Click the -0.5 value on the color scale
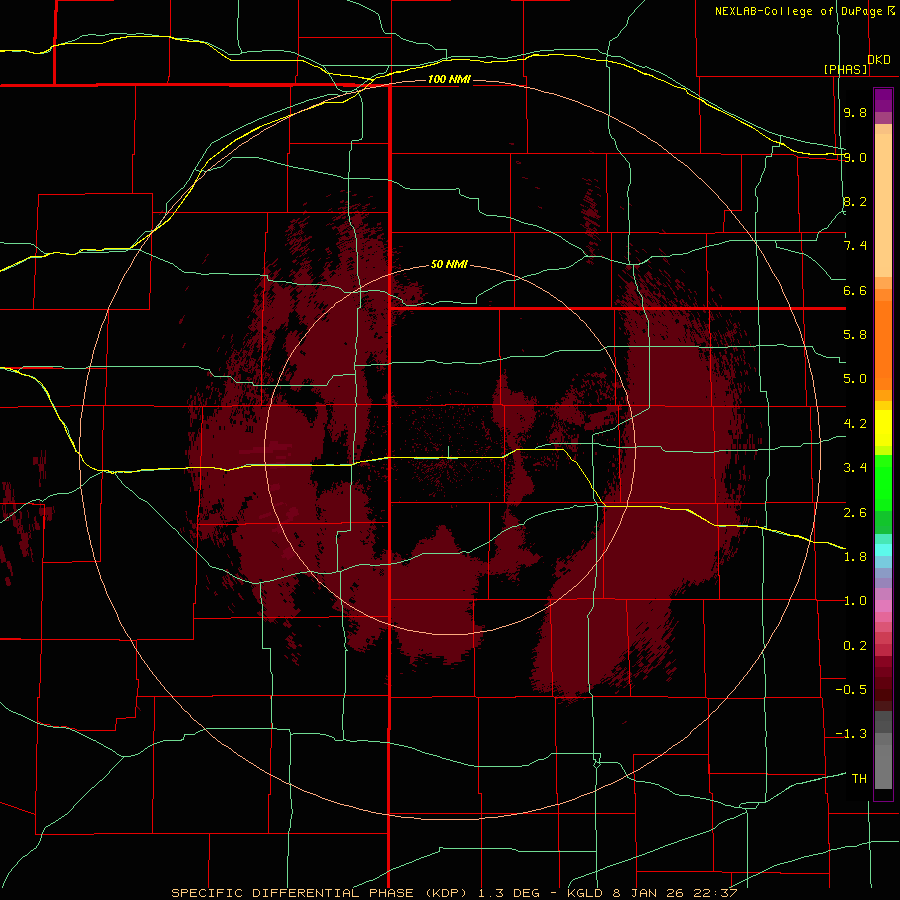900x900 pixels. (x=851, y=690)
